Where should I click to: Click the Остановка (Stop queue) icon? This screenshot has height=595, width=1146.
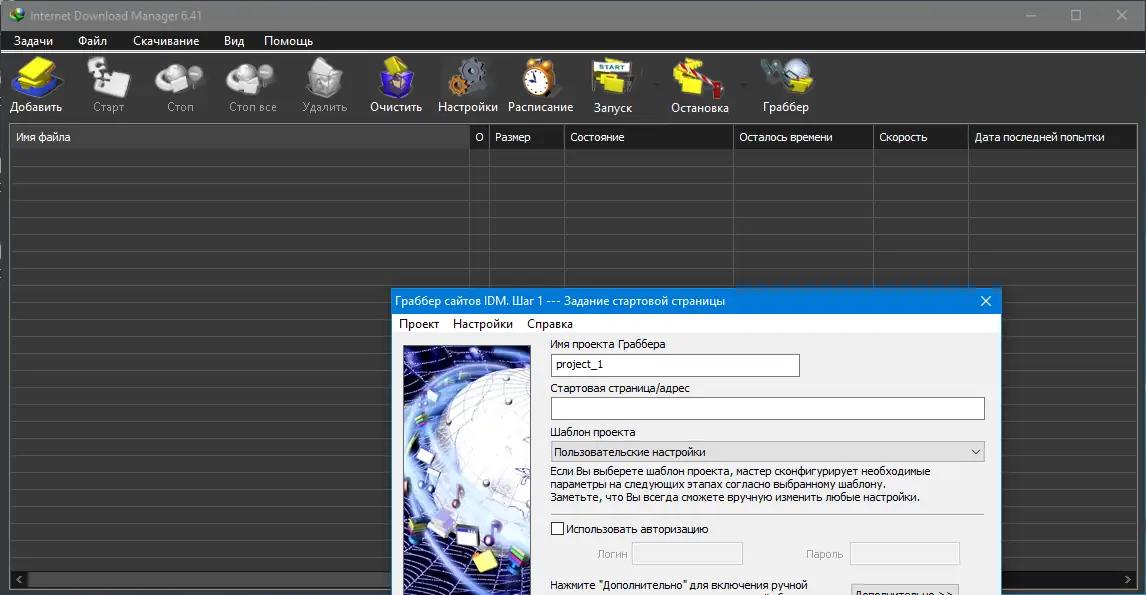point(700,82)
